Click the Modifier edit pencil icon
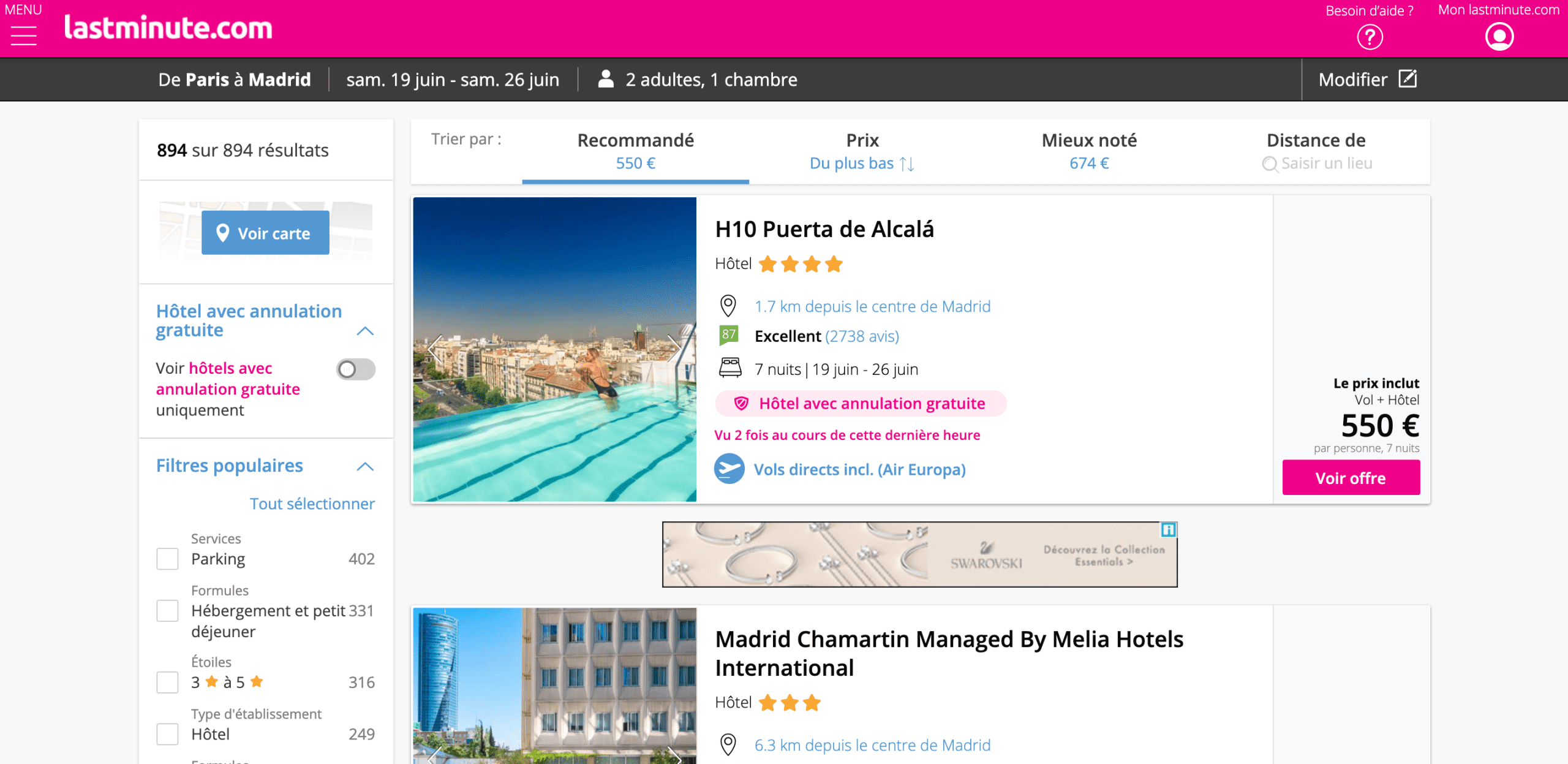Image resolution: width=1568 pixels, height=764 pixels. (x=1409, y=78)
